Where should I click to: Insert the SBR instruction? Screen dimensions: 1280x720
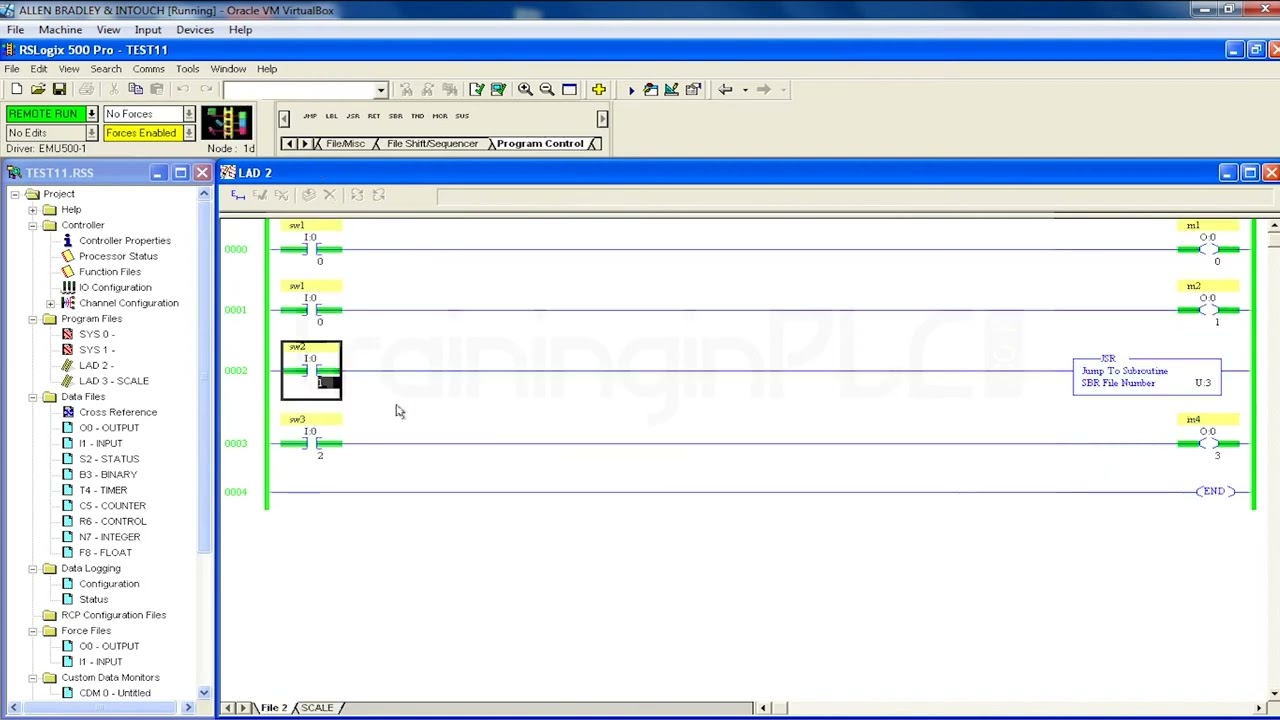point(396,116)
